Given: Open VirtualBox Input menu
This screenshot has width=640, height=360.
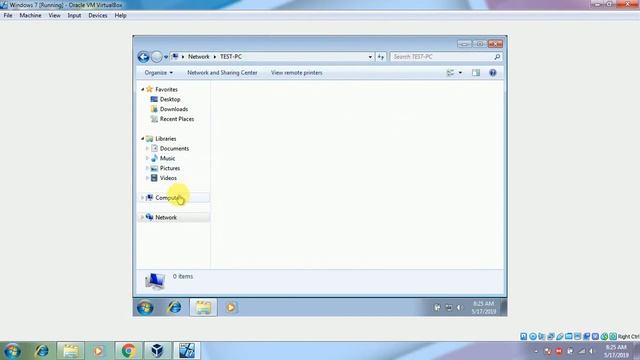Looking at the screenshot, I should (74, 16).
